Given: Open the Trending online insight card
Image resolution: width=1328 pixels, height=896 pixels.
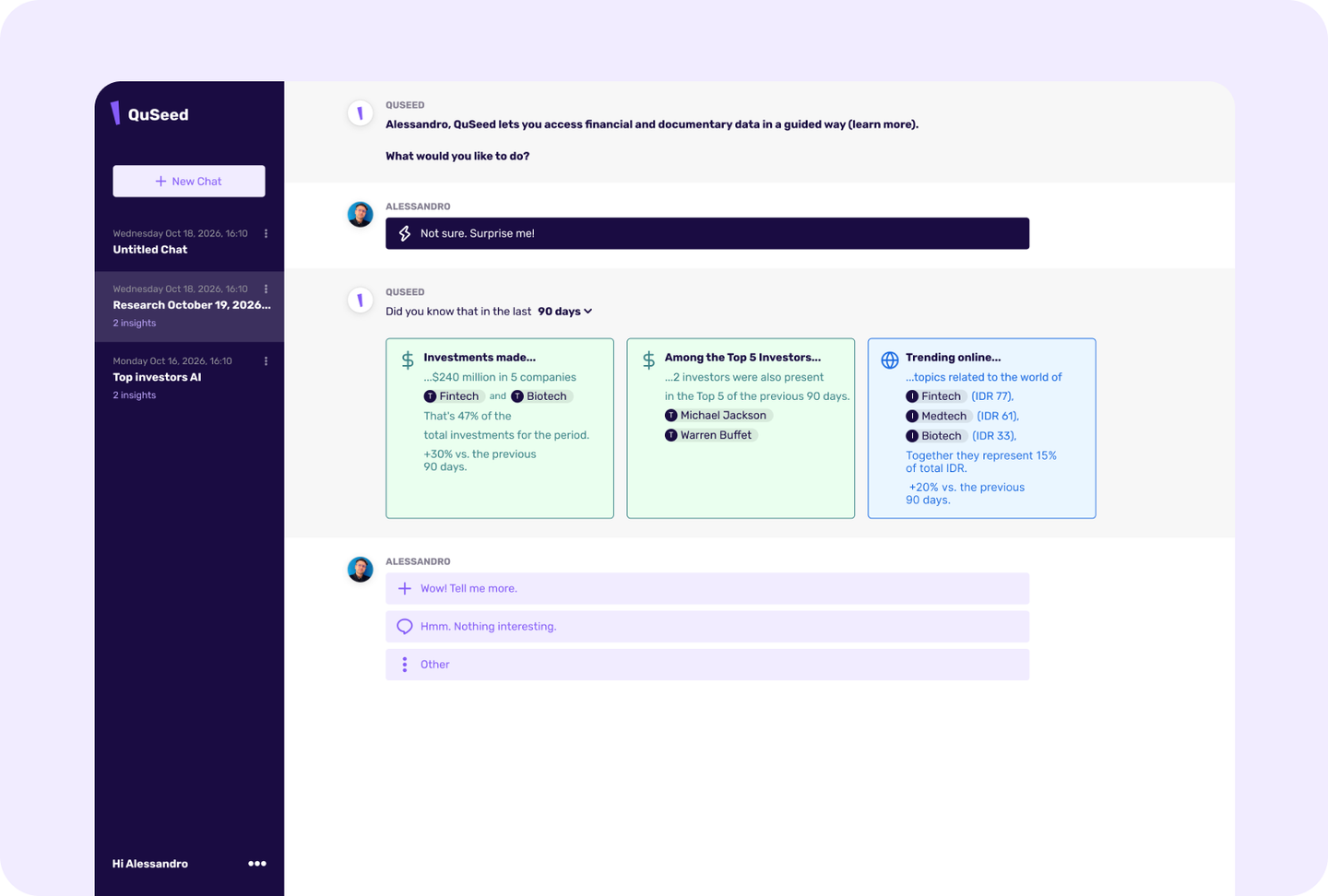Looking at the screenshot, I should pyautogui.click(x=981, y=428).
